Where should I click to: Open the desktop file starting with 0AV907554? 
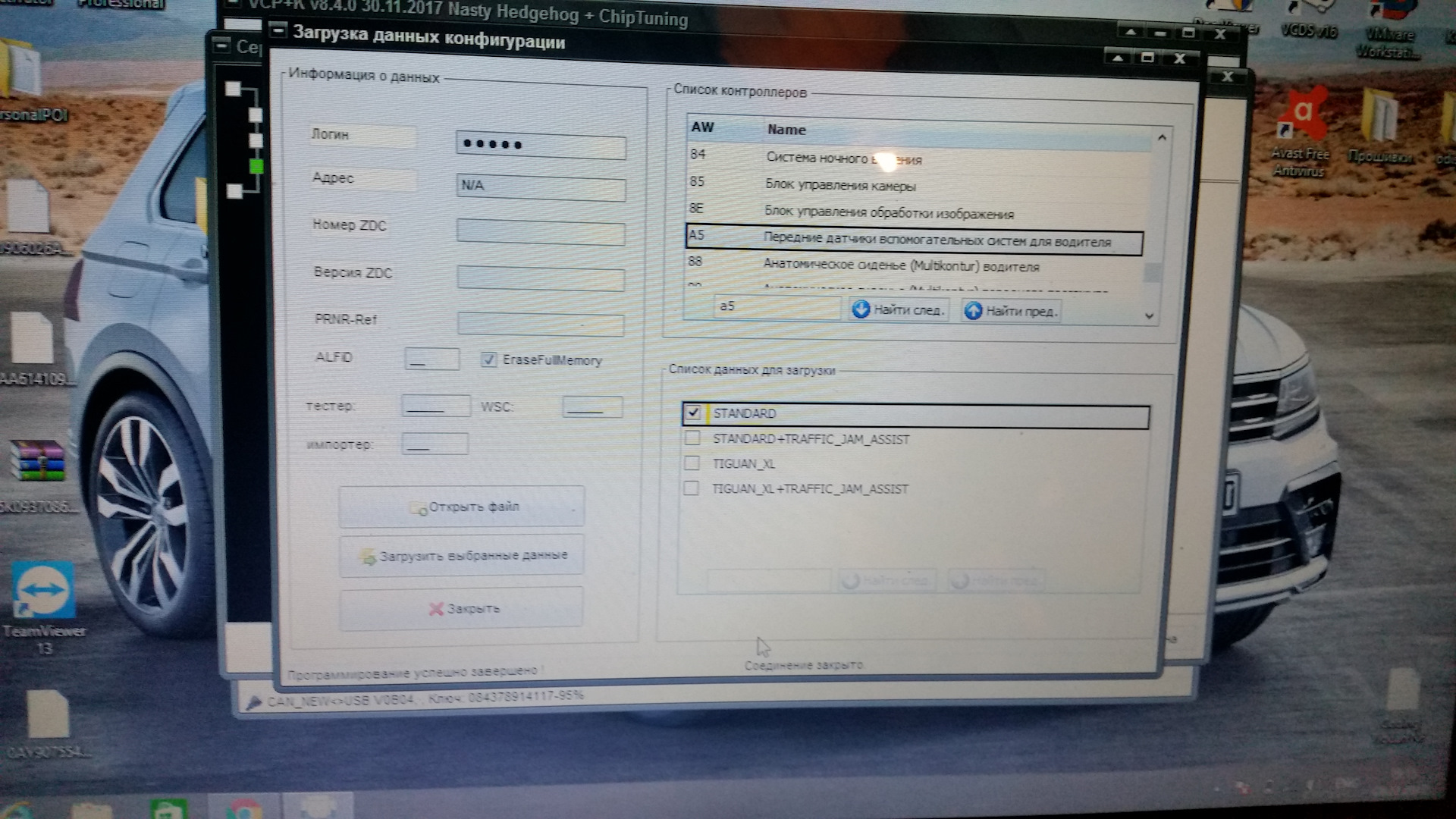pyautogui.click(x=48, y=723)
